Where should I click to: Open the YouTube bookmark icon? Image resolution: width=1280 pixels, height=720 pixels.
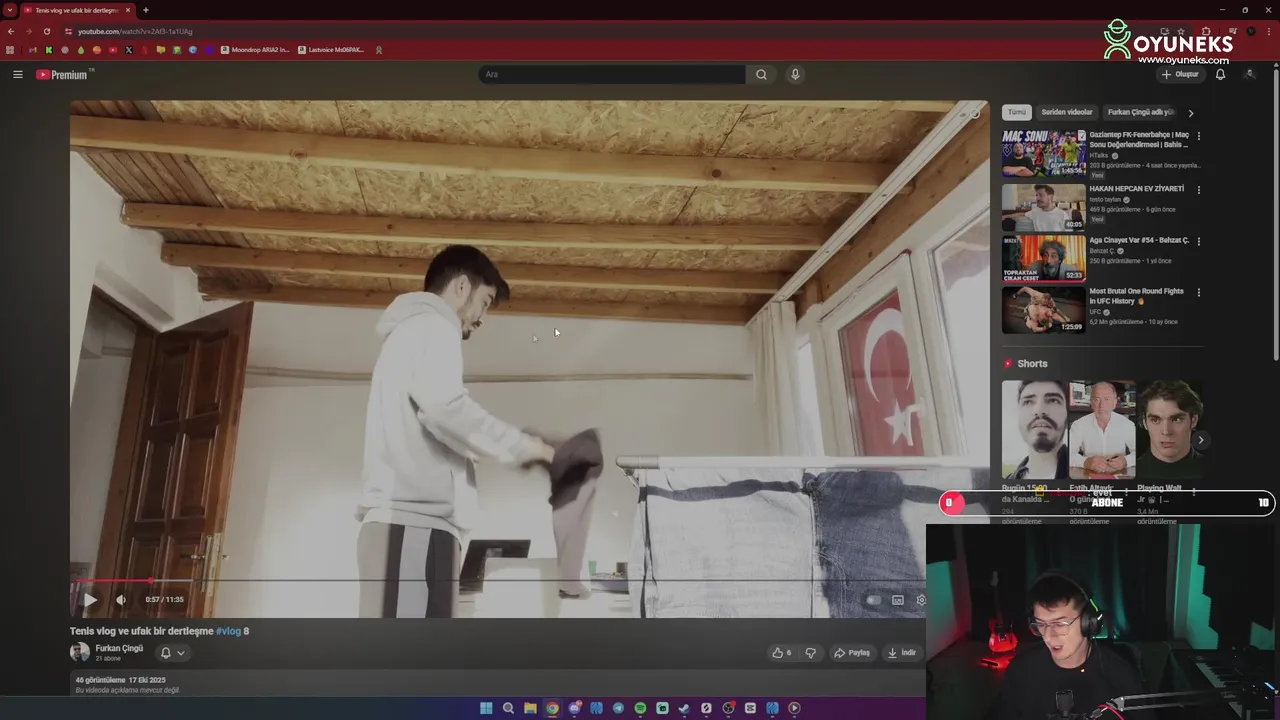pyautogui.click(x=113, y=50)
